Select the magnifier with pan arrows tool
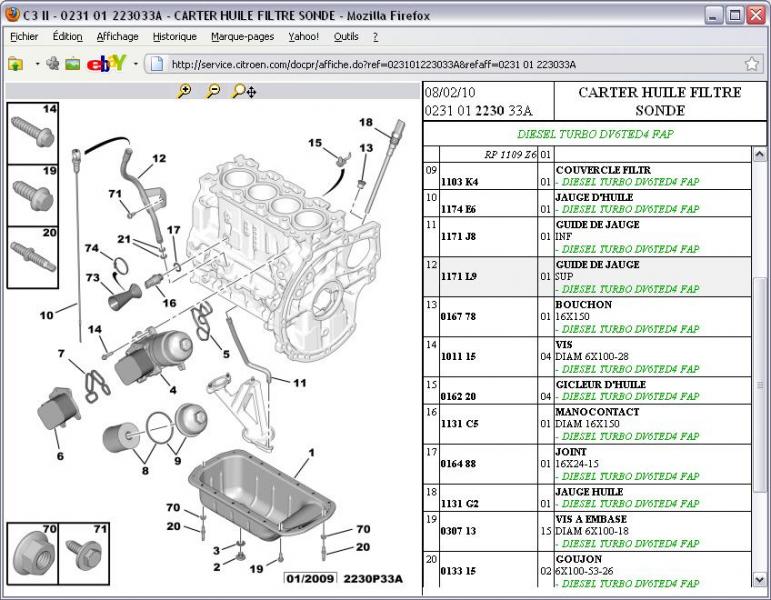Screen dimensions: 771x600 point(244,91)
